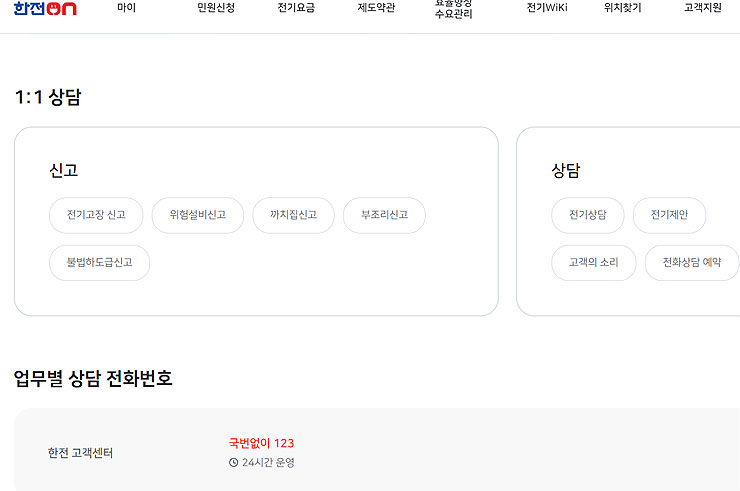Click the 상담 section heading

(566, 170)
